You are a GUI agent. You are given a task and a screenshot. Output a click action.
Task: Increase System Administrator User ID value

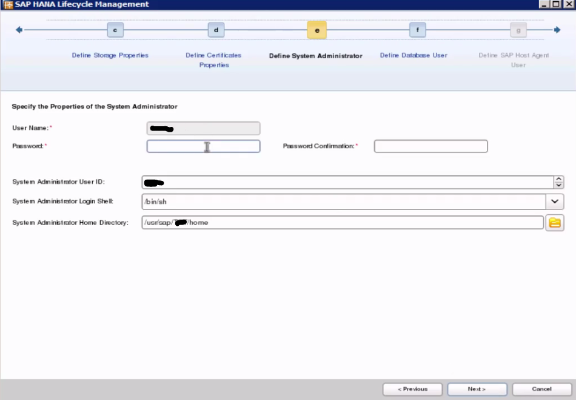pos(559,179)
